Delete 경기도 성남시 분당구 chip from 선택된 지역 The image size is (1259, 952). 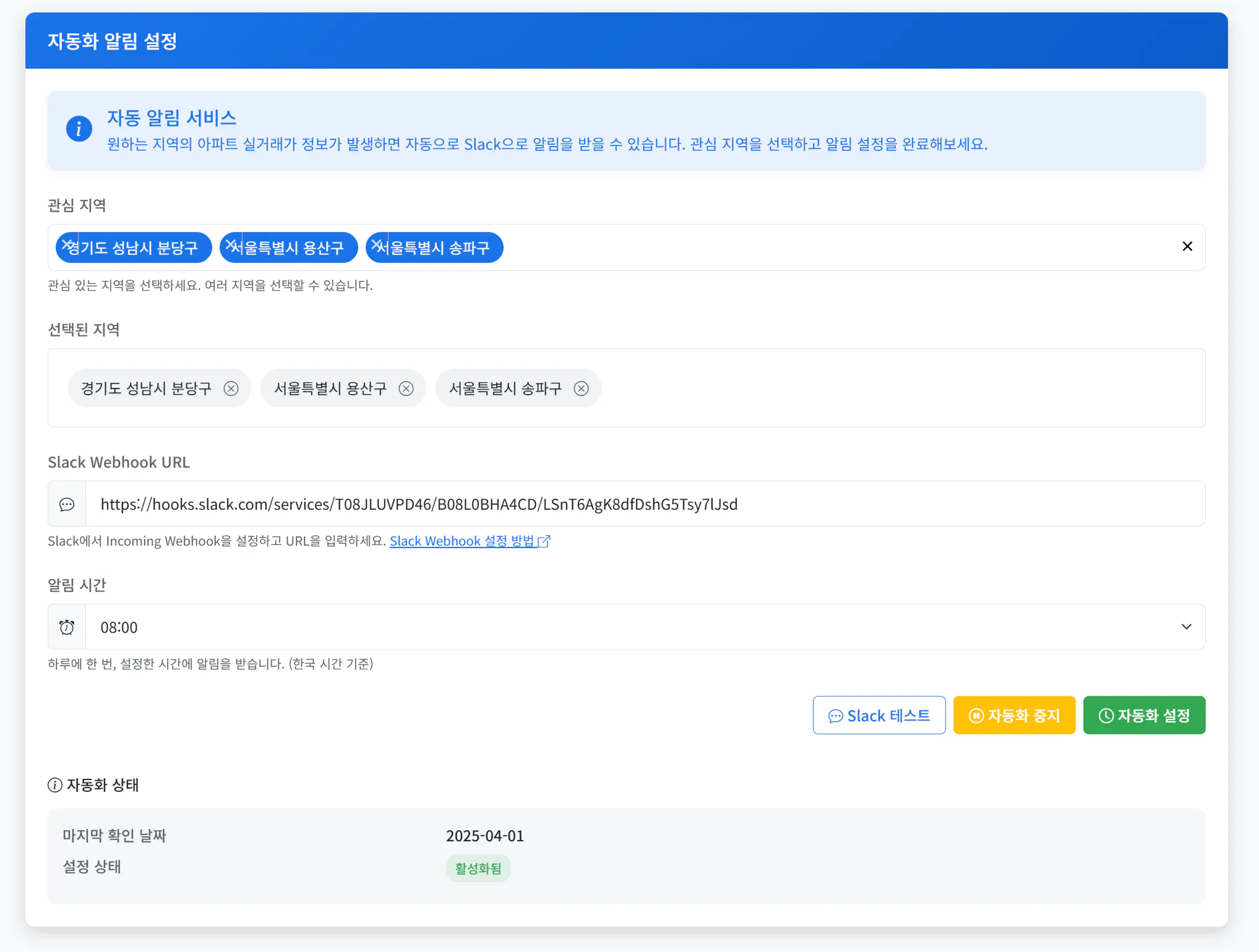[231, 388]
